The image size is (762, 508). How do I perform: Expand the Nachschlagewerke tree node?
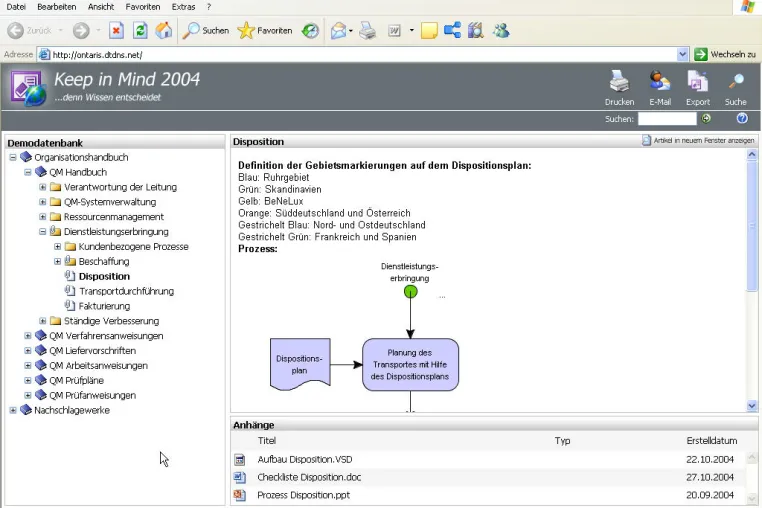pos(13,410)
